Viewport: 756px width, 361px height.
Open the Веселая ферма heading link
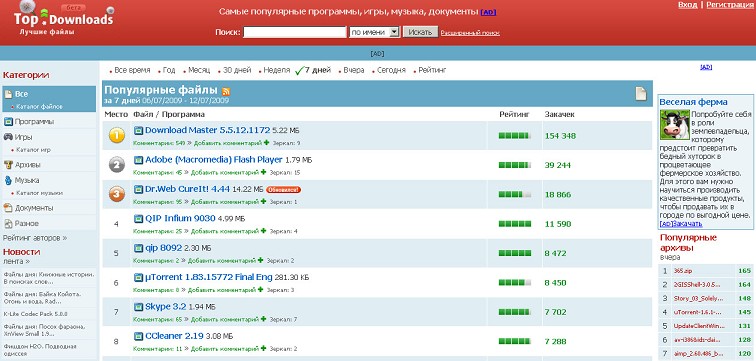click(693, 102)
